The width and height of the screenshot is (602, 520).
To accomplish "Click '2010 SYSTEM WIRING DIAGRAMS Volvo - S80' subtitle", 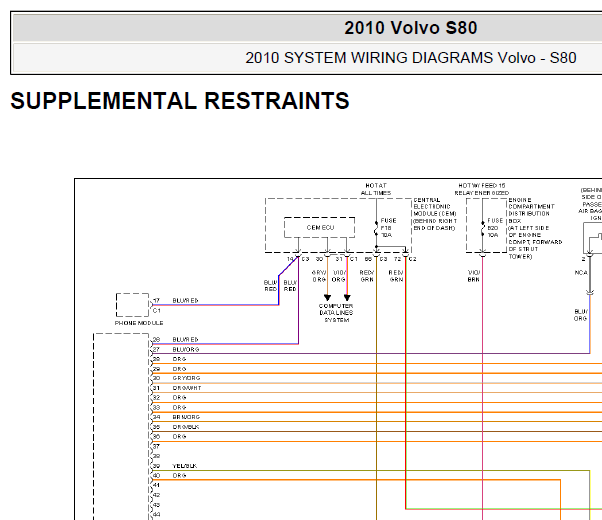I will tap(411, 58).
